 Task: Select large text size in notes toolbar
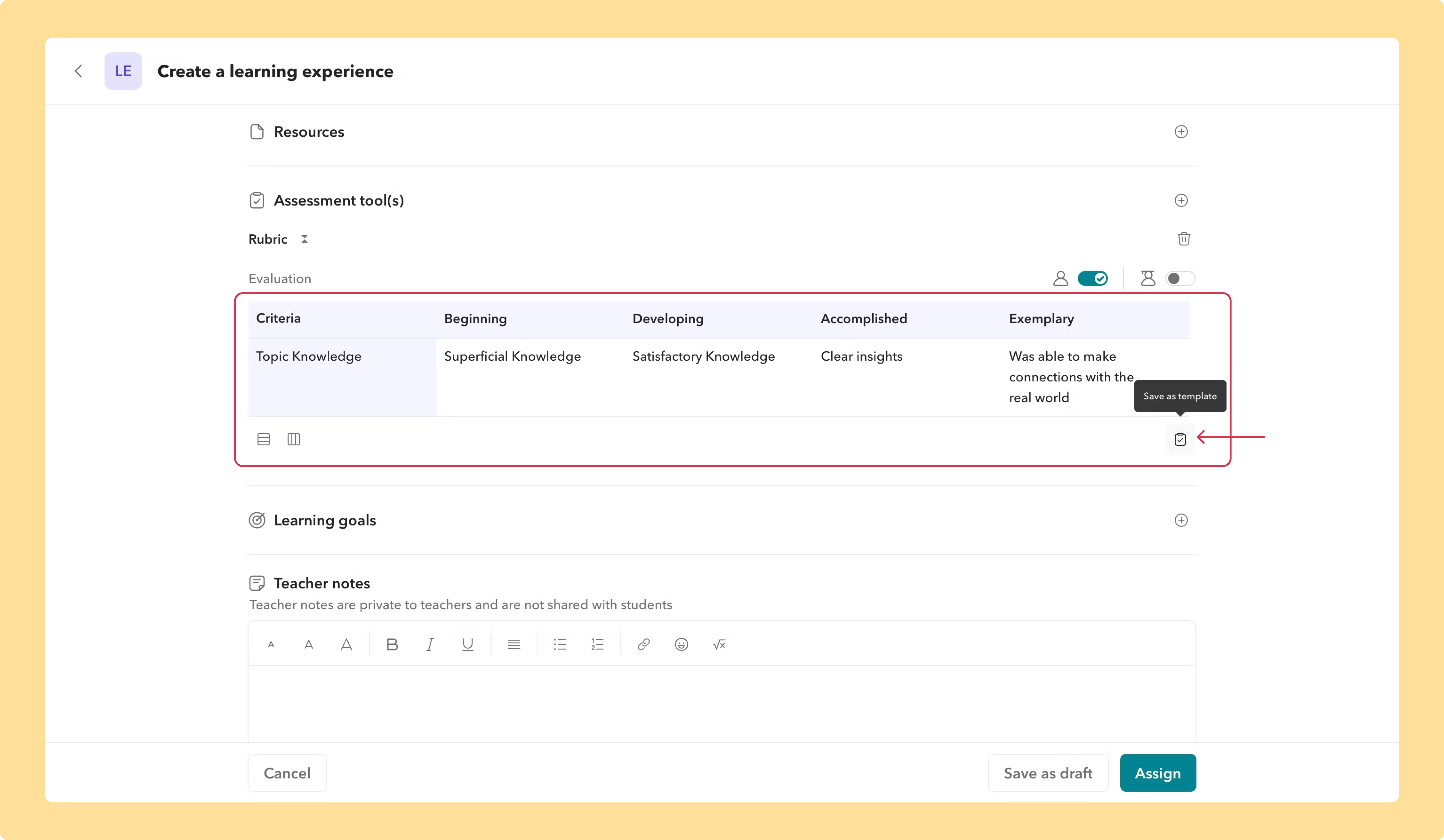346,645
